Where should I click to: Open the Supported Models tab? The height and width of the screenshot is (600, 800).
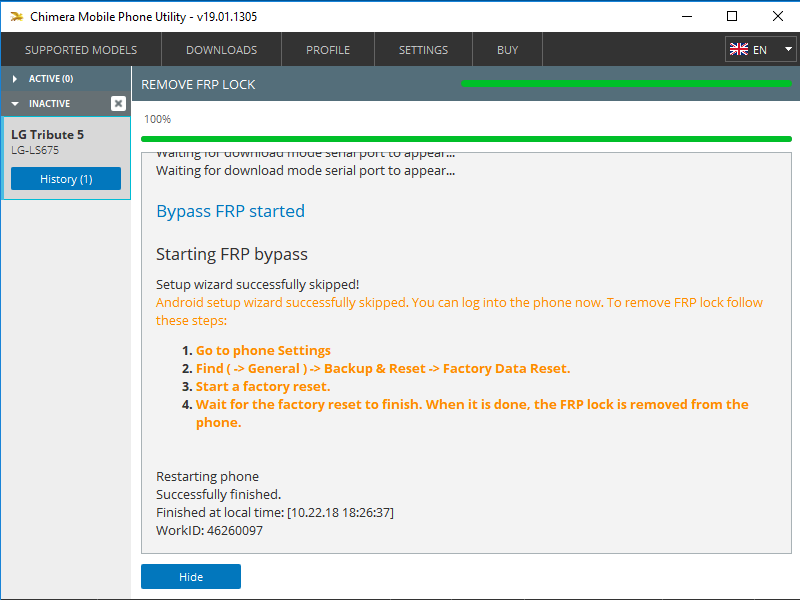81,50
